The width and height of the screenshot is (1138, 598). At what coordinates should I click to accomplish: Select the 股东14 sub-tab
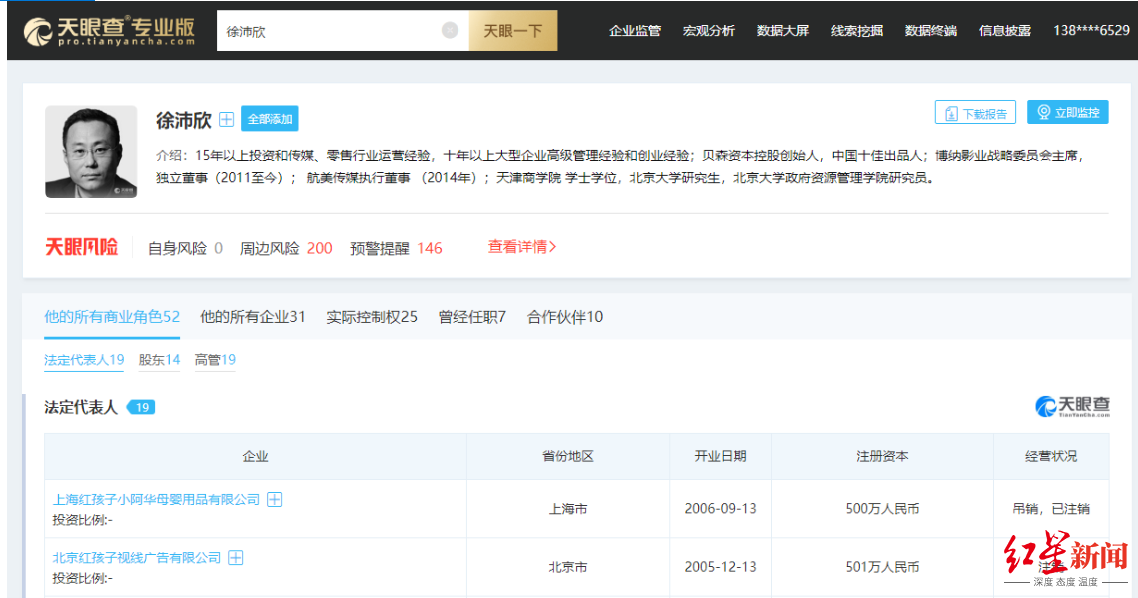point(159,360)
